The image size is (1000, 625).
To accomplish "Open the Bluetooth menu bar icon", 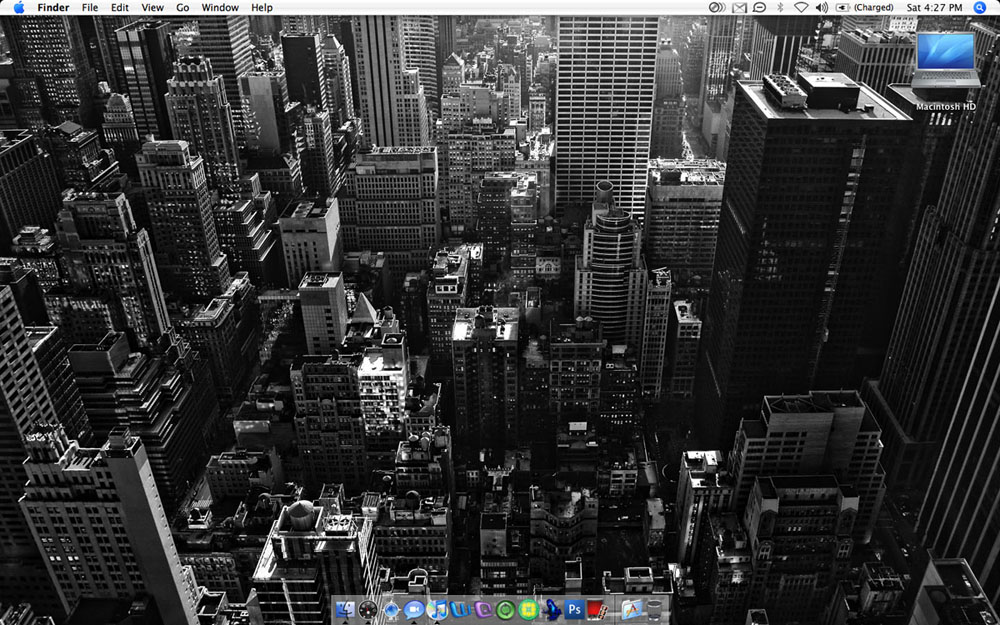I will click(780, 8).
